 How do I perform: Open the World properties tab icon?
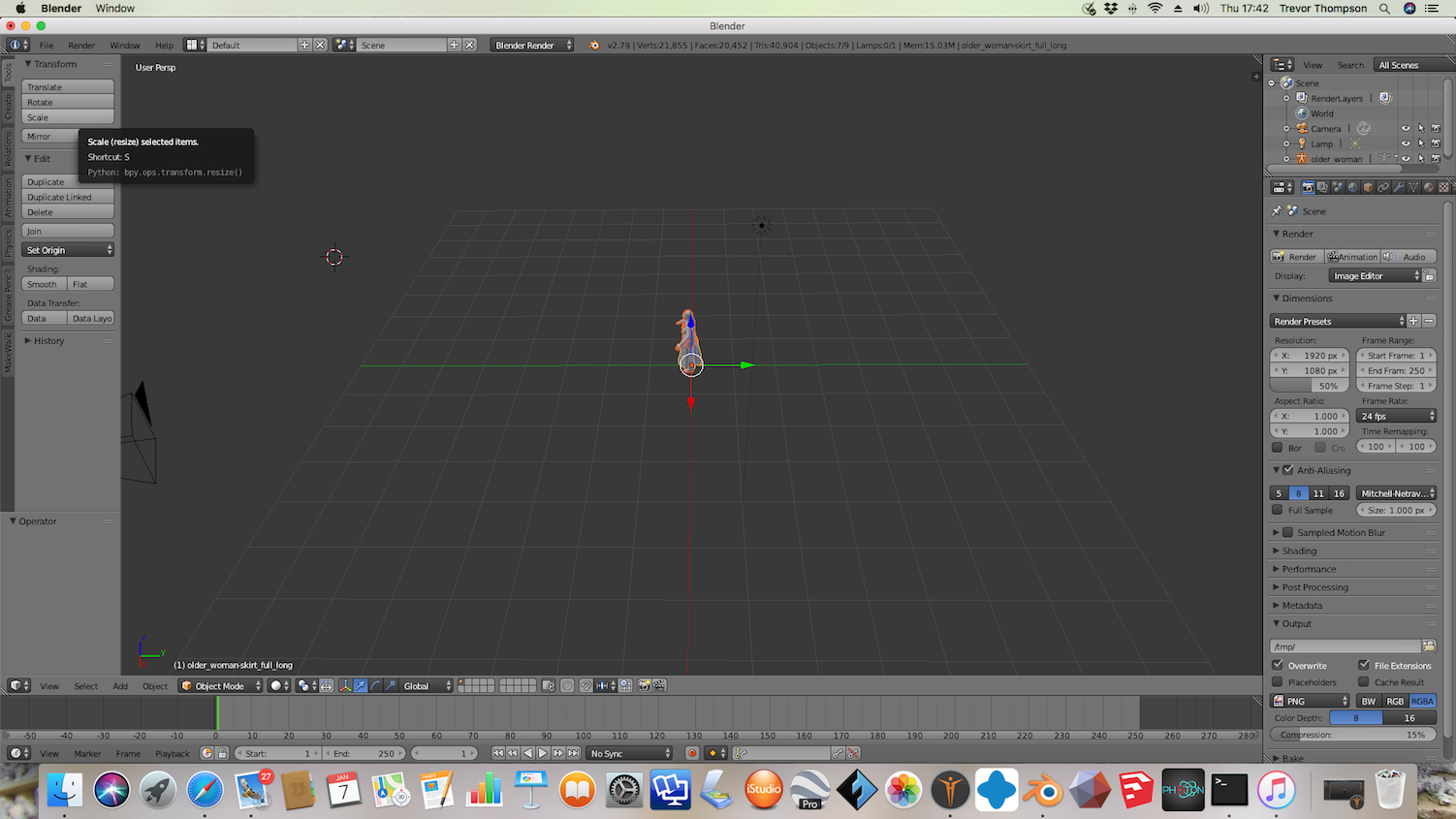pyautogui.click(x=1353, y=187)
